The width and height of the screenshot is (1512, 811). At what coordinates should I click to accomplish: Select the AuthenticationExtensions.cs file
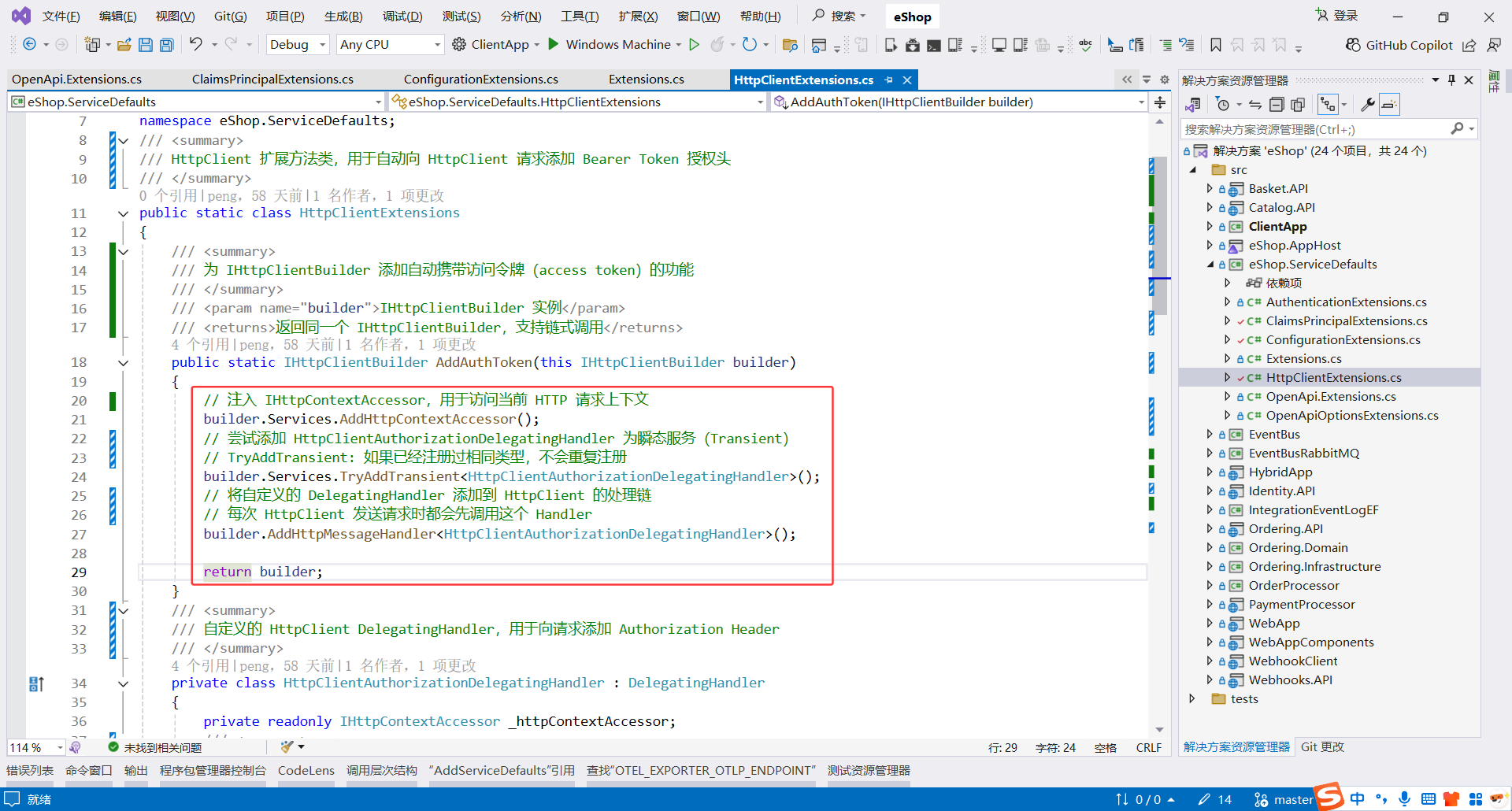tap(1346, 302)
